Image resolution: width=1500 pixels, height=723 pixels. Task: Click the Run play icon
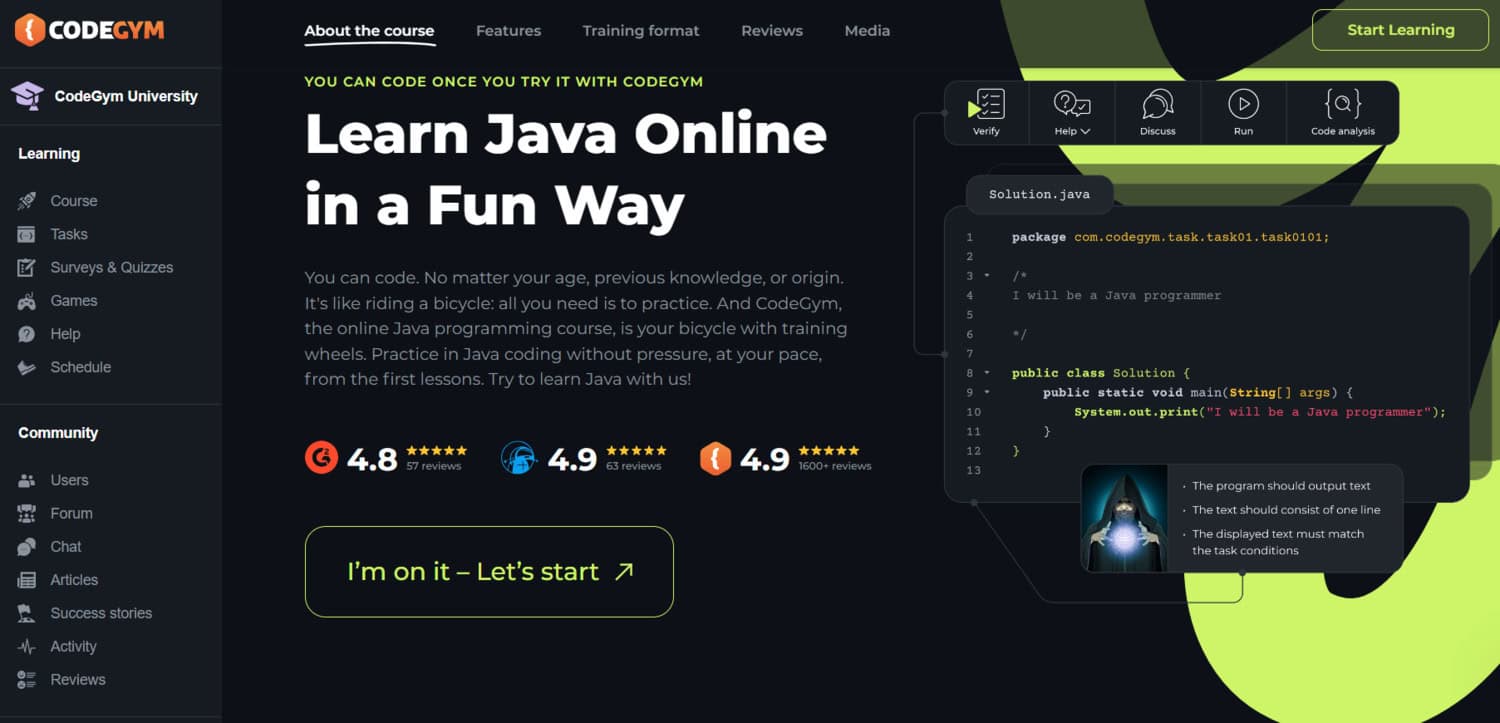1243,103
